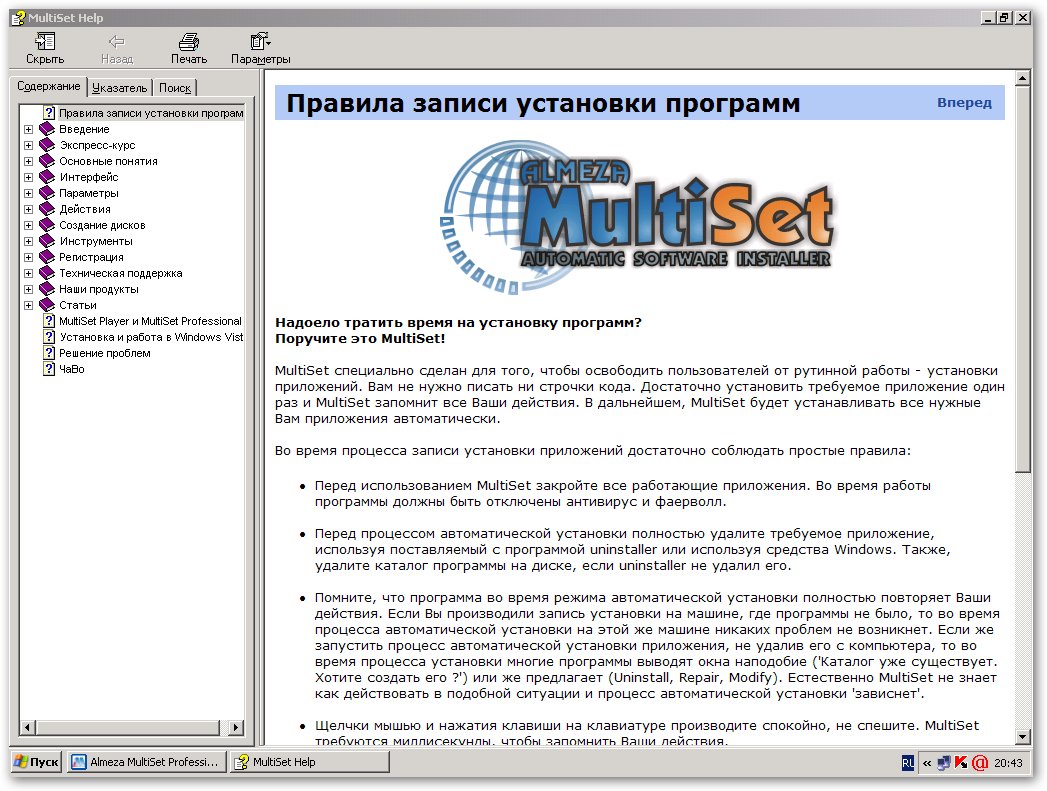Select the Инструменты book icon
Screen dimensions: 1047x791
pyautogui.click(x=47, y=241)
